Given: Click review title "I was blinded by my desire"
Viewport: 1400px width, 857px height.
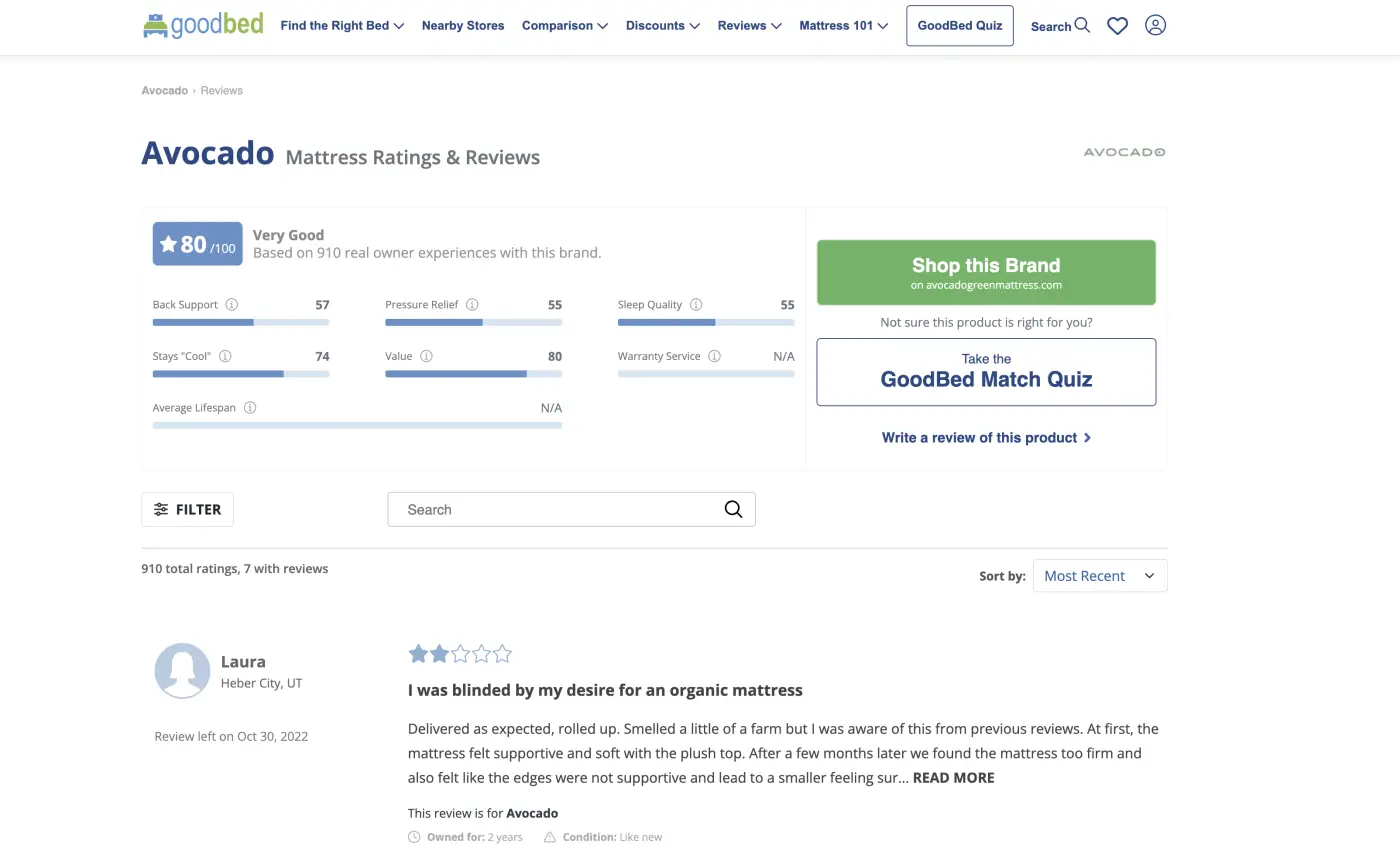Looking at the screenshot, I should coord(605,690).
